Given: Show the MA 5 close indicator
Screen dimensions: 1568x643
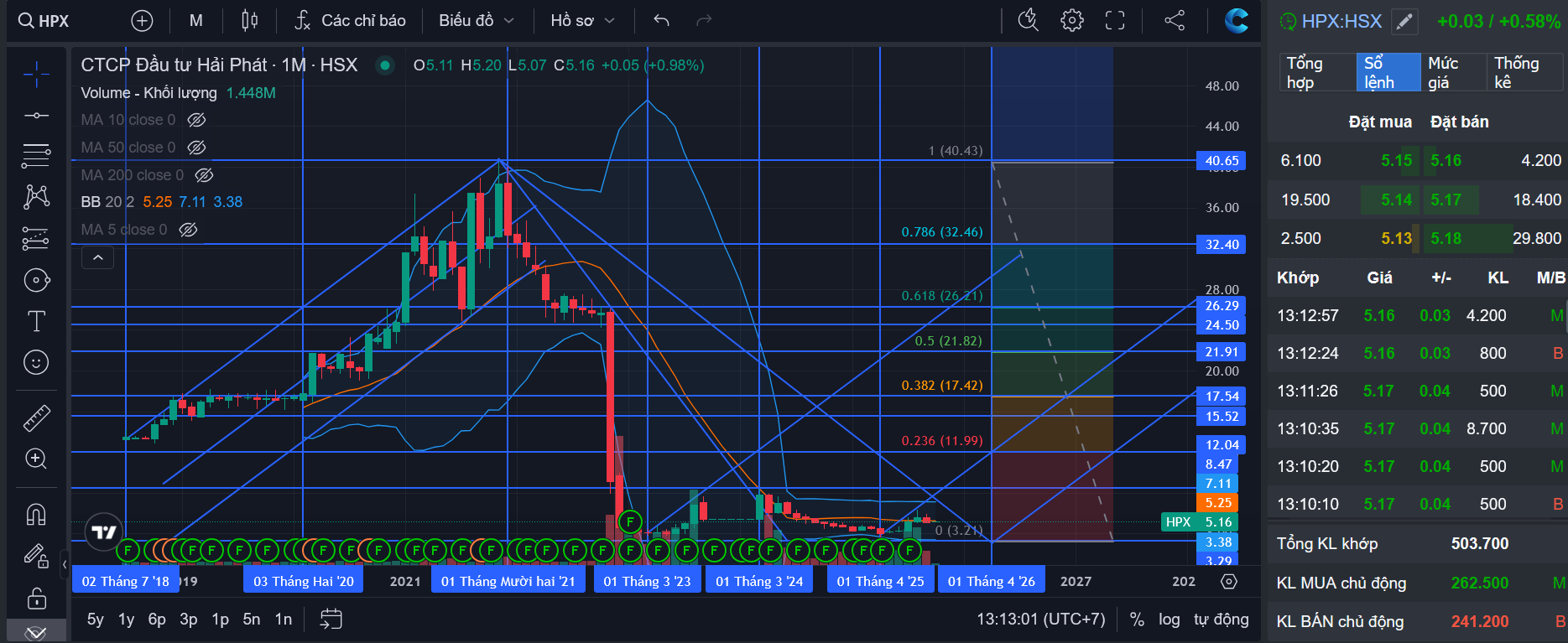Looking at the screenshot, I should click(188, 230).
